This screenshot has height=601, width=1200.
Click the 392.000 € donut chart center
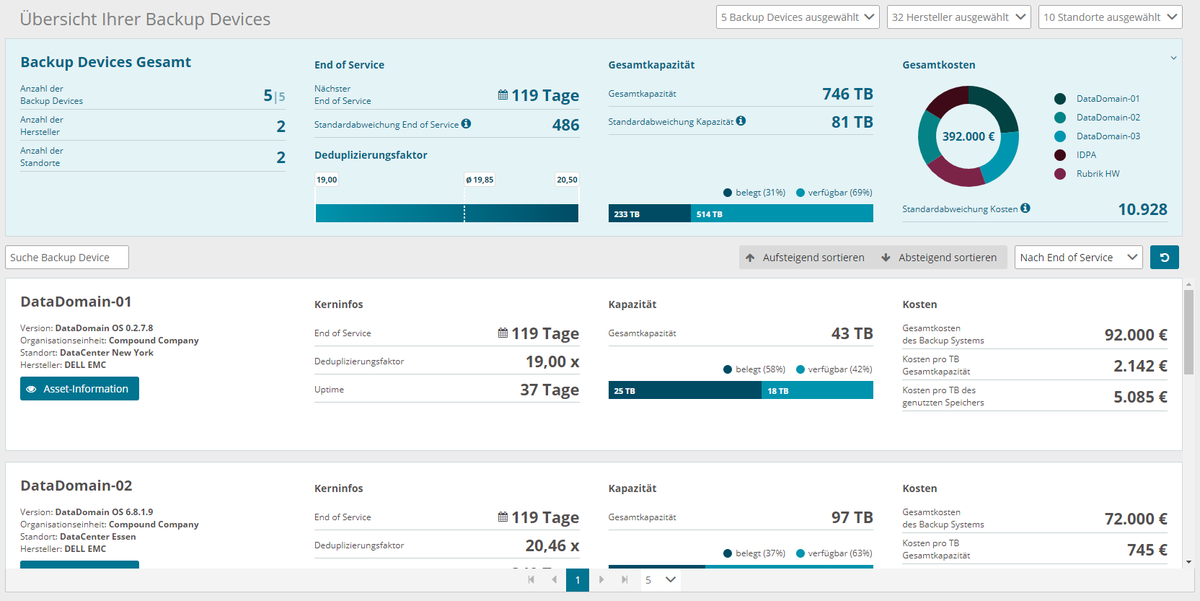click(969, 136)
